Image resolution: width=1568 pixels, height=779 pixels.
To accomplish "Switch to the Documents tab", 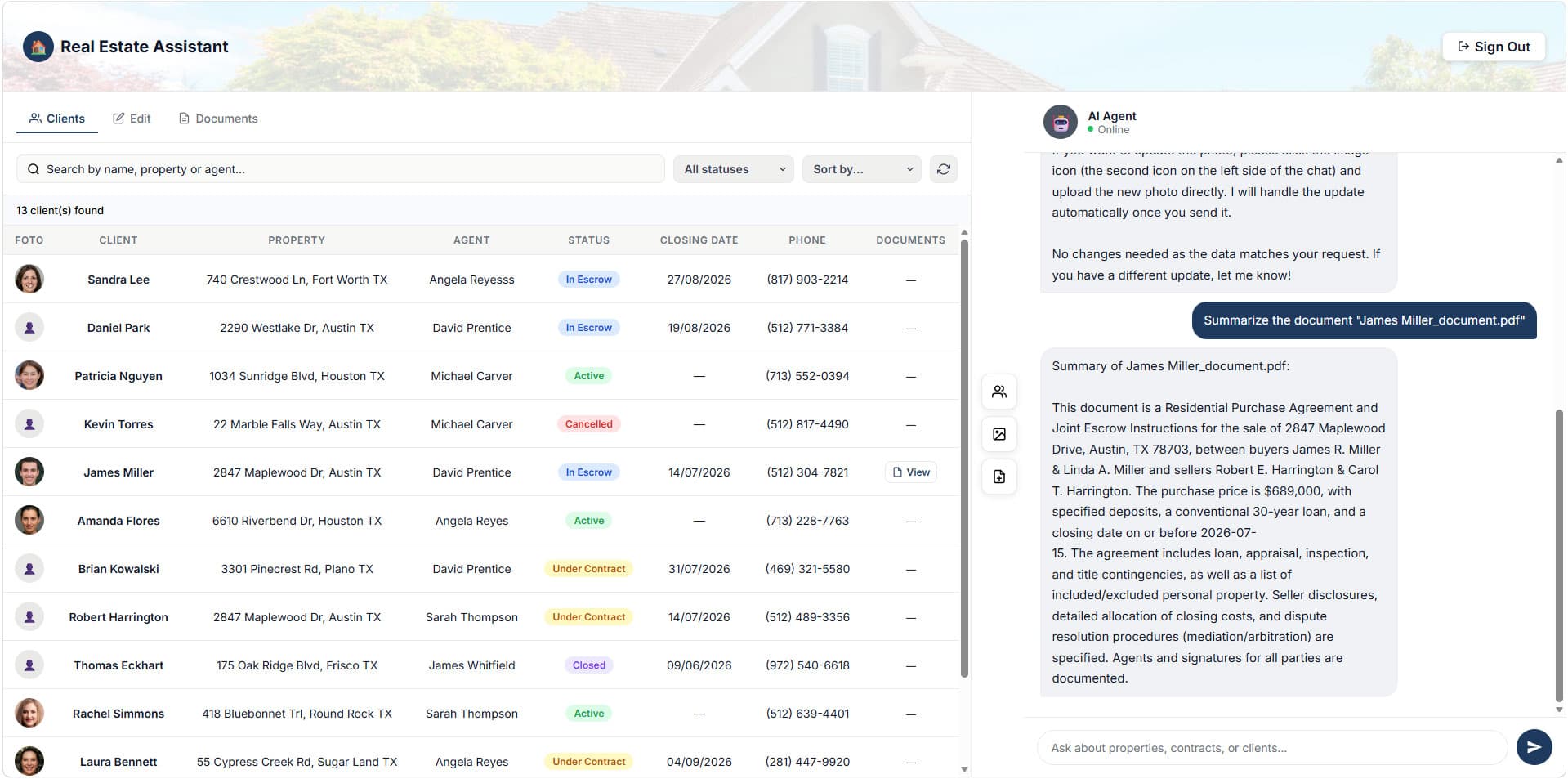I will point(218,119).
